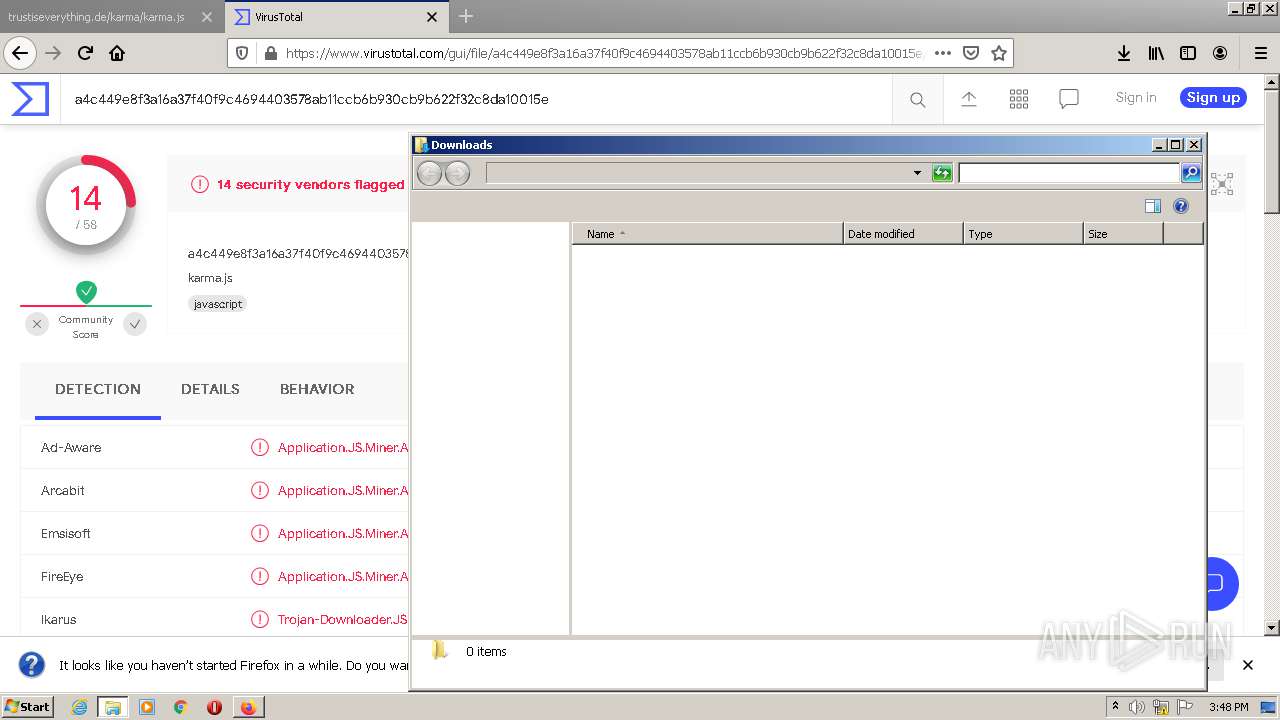Click the Ikarus Trojan-Downloader detection

coord(342,619)
